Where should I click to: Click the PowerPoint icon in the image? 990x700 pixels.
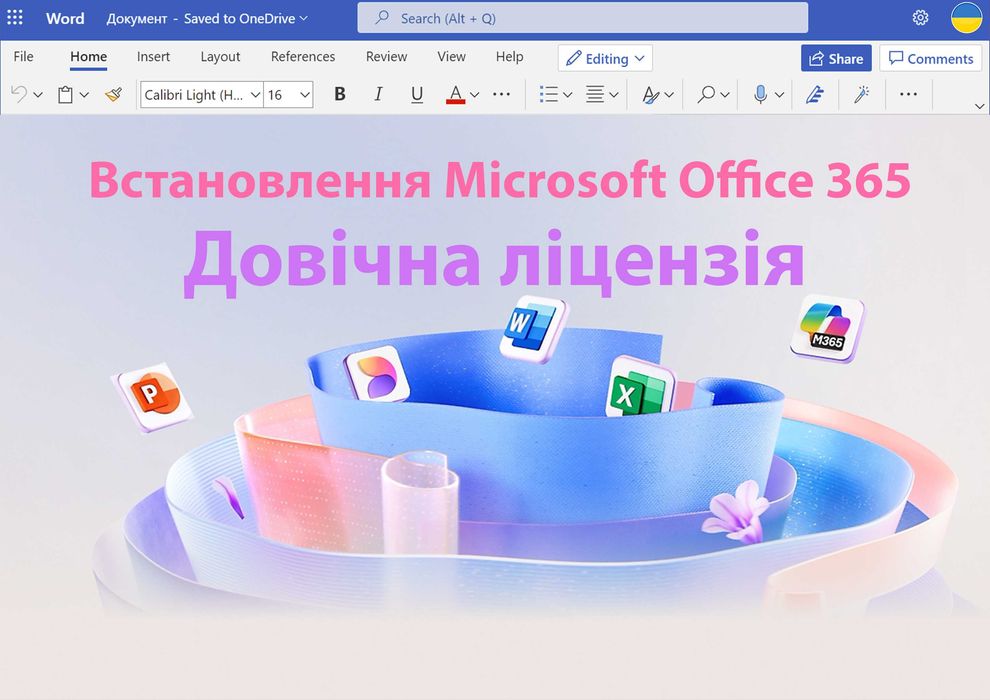[x=153, y=397]
